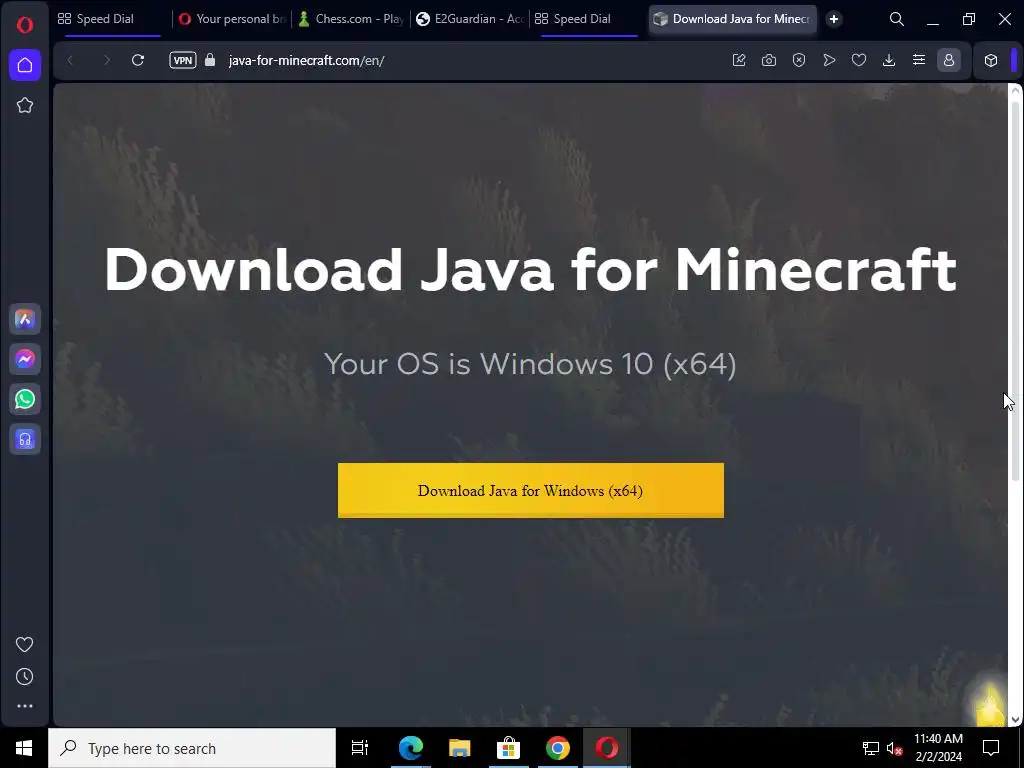The image size is (1024, 768).
Task: Open the Windows Start menu
Action: 24,748
